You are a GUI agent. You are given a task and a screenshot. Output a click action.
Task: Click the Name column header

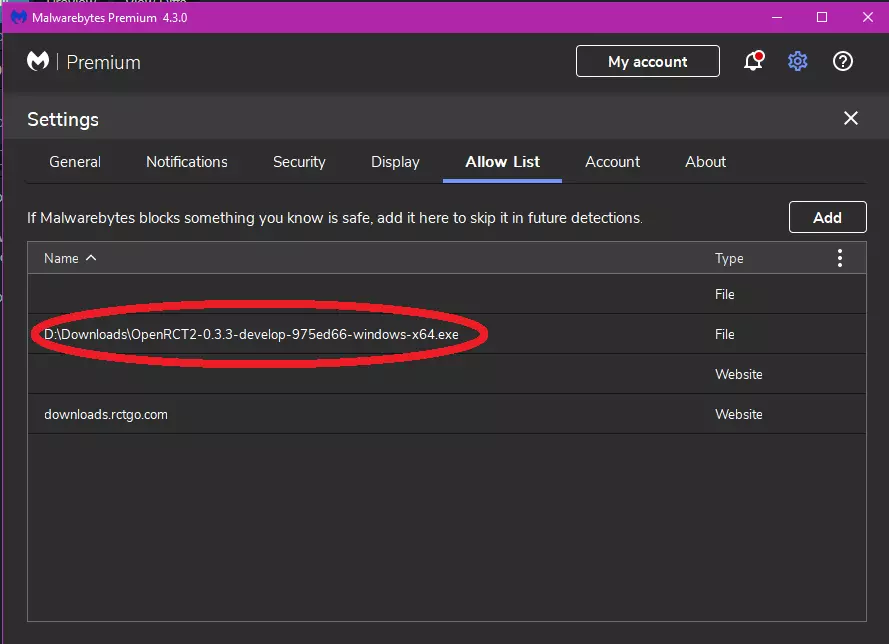coord(61,259)
